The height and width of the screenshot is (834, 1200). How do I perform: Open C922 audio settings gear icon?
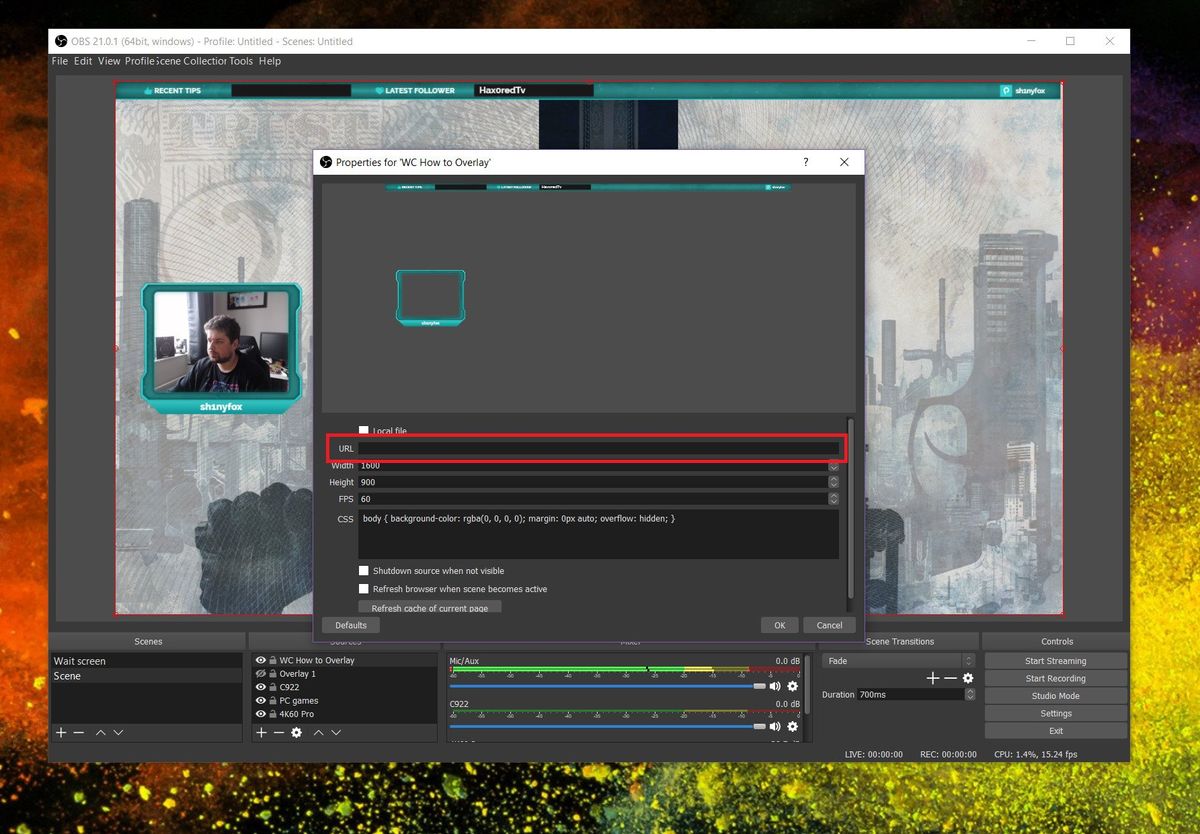791,727
